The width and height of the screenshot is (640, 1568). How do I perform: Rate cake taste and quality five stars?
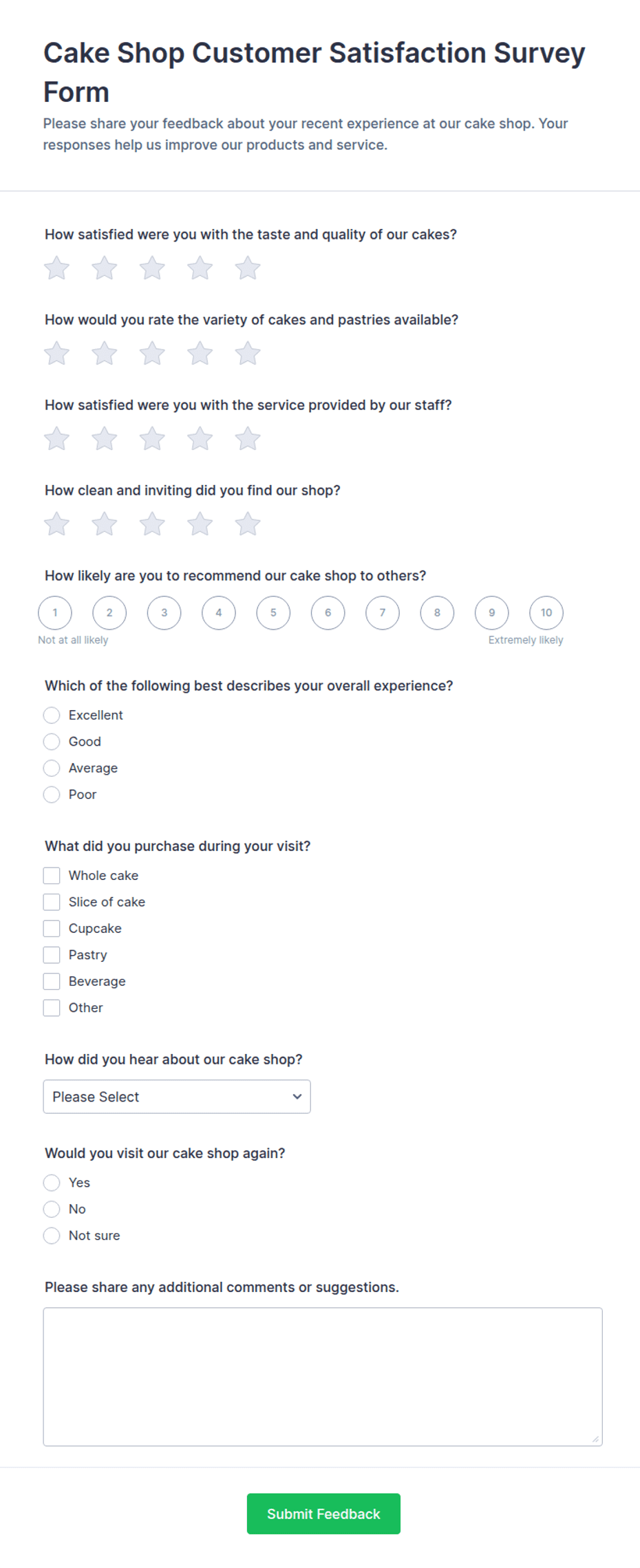pyautogui.click(x=248, y=268)
